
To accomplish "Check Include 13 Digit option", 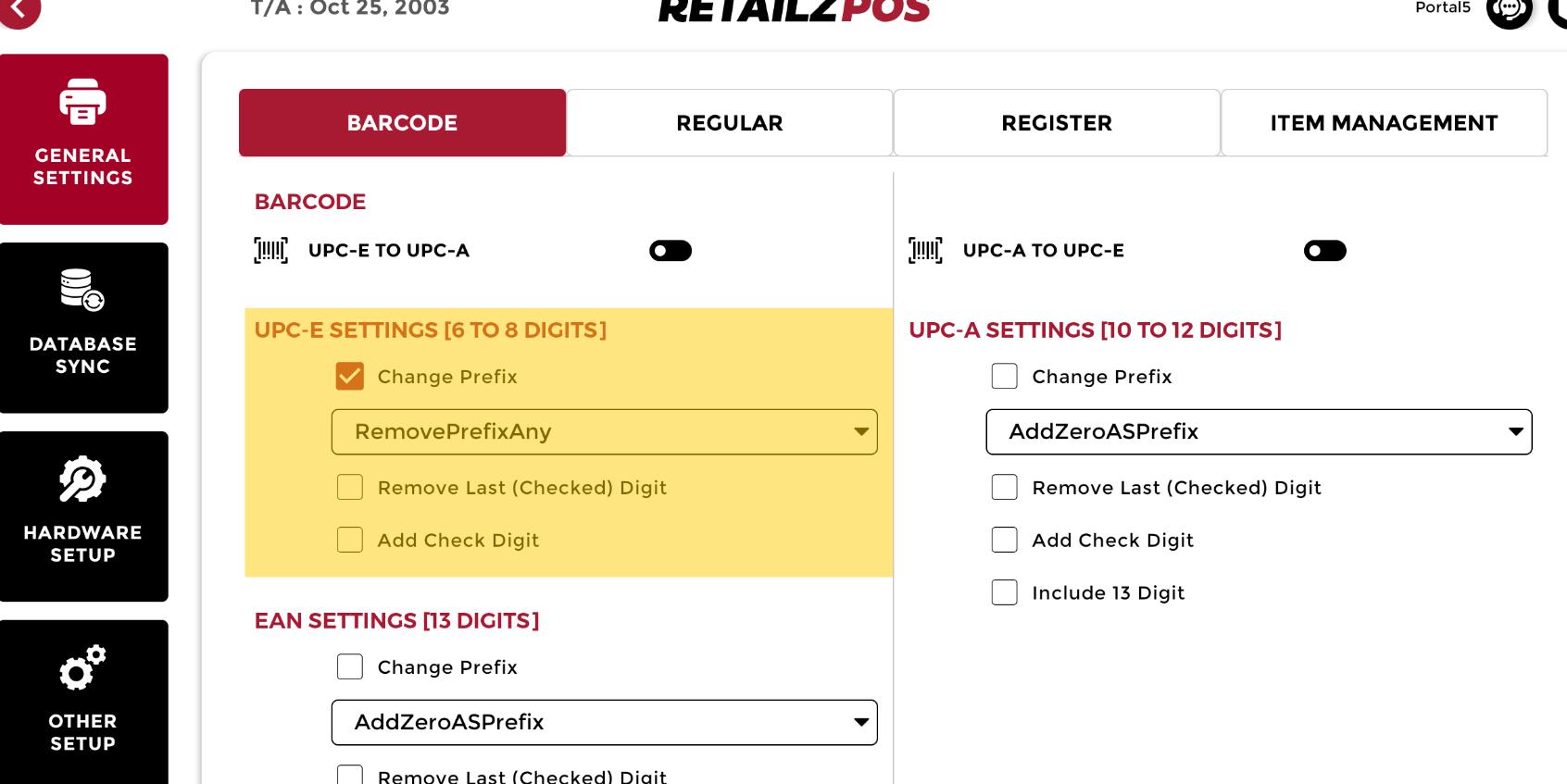I will [x=1005, y=592].
